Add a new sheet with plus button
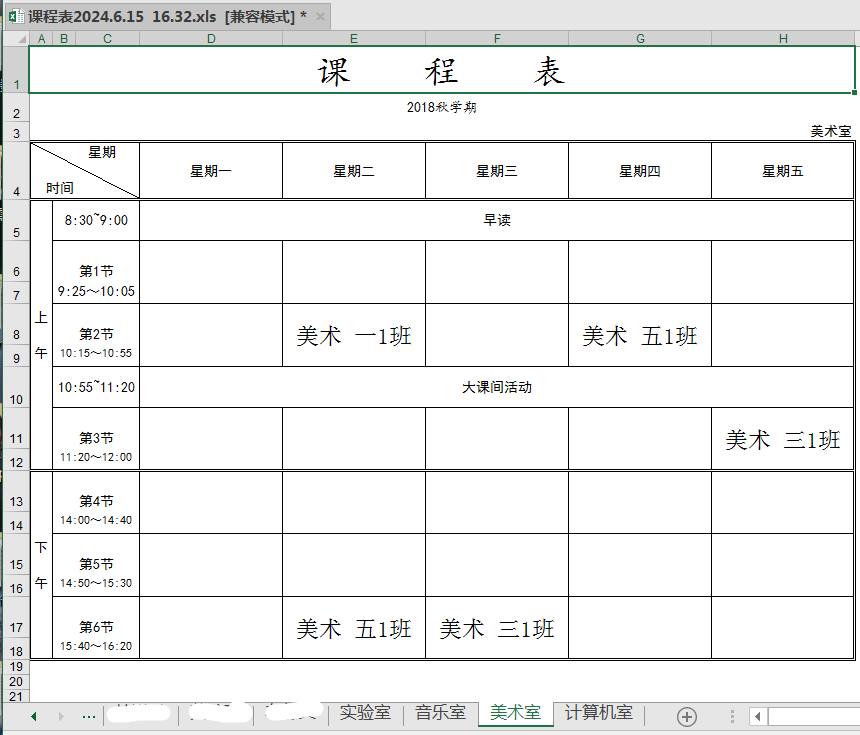 686,716
